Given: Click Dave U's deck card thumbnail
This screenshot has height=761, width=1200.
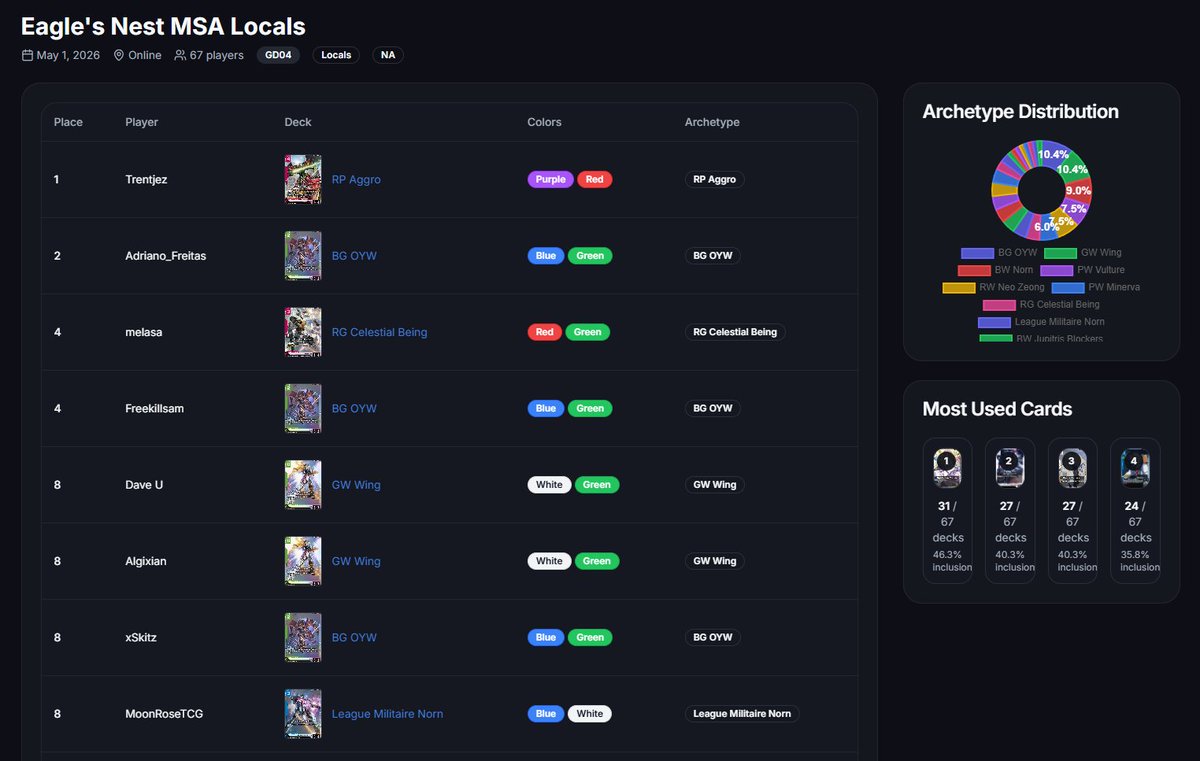Looking at the screenshot, I should click(x=303, y=485).
